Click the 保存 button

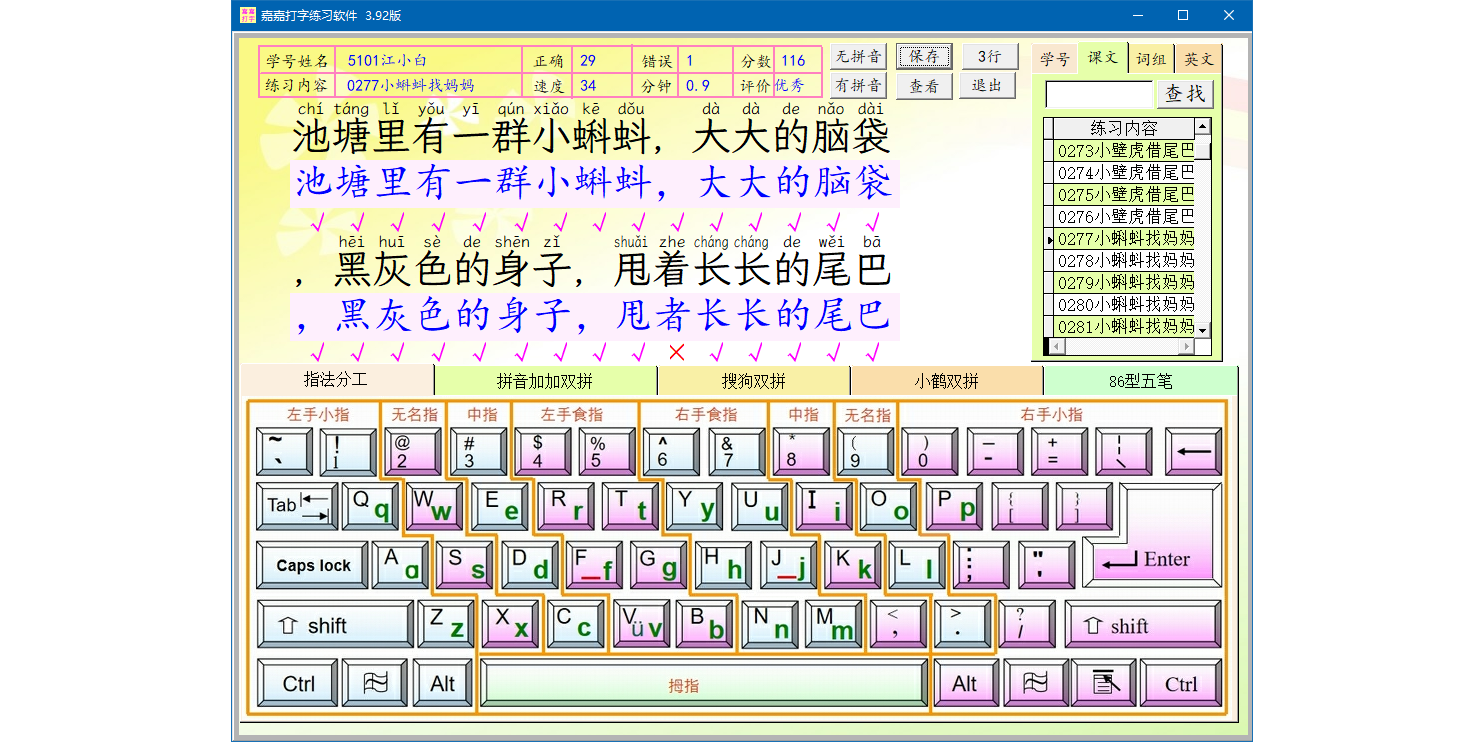click(924, 57)
